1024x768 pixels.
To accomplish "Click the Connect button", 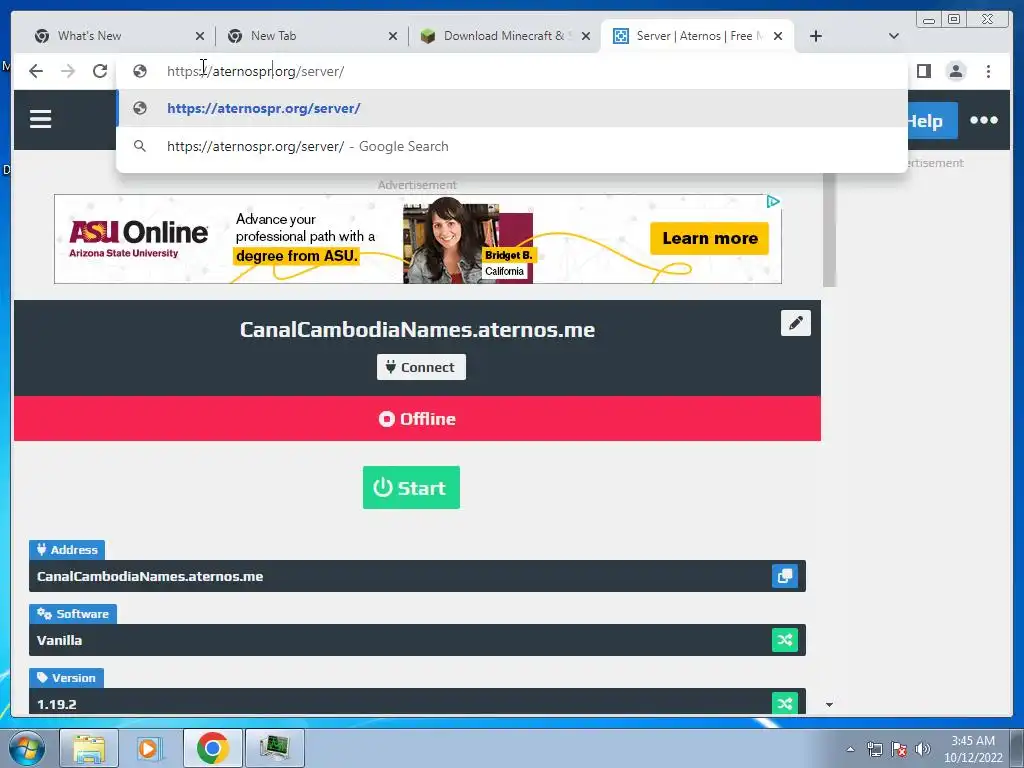I will pos(421,367).
